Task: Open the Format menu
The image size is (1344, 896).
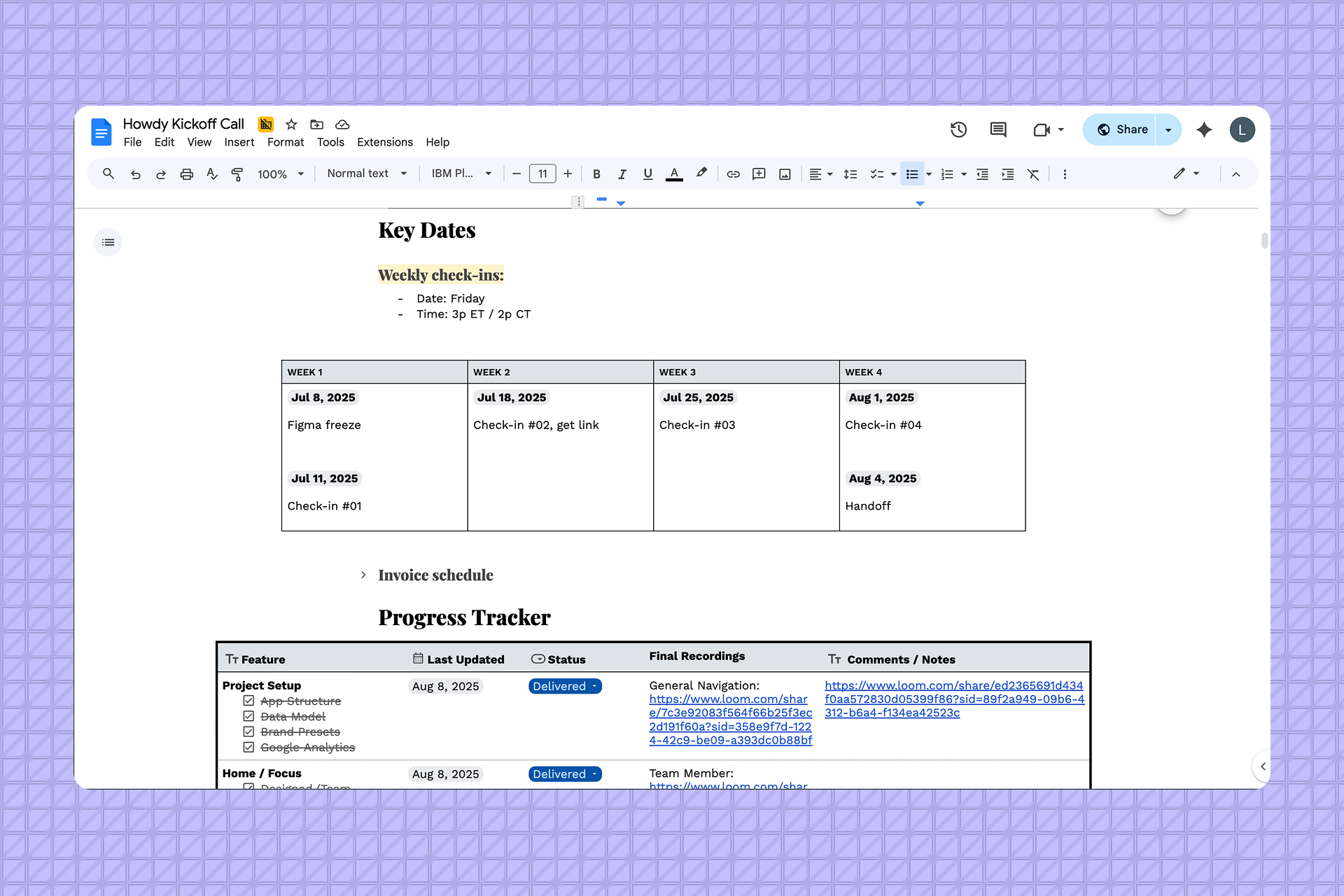Action: click(x=285, y=142)
